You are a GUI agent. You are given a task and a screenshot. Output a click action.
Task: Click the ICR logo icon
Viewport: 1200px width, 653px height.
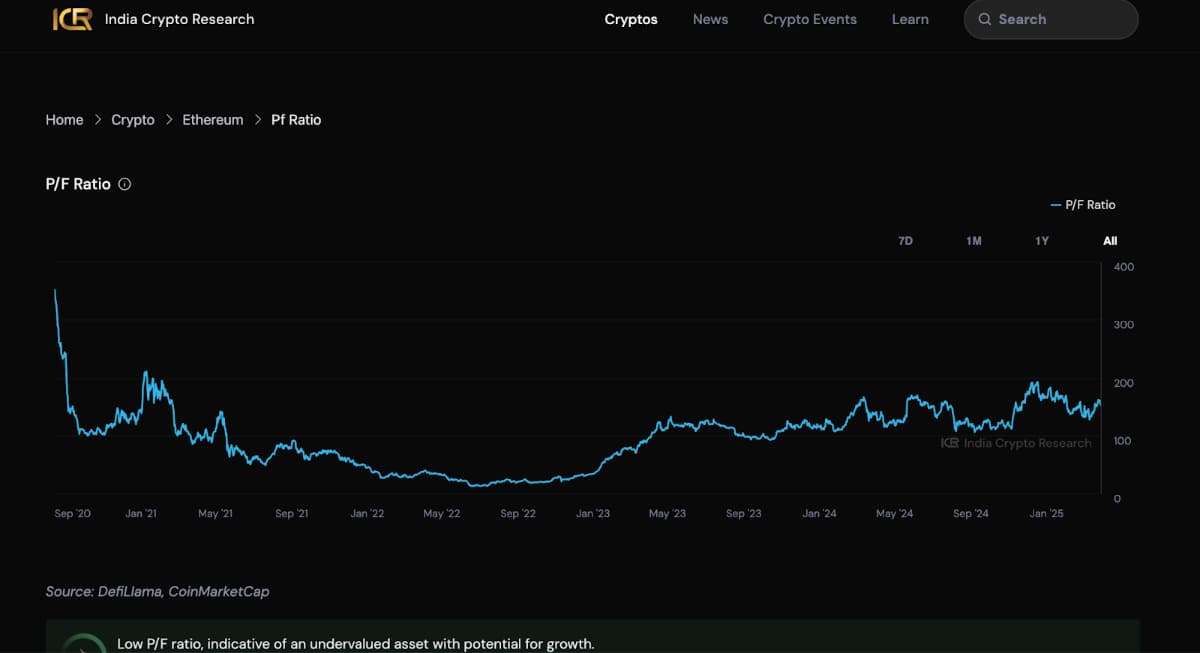[72, 19]
